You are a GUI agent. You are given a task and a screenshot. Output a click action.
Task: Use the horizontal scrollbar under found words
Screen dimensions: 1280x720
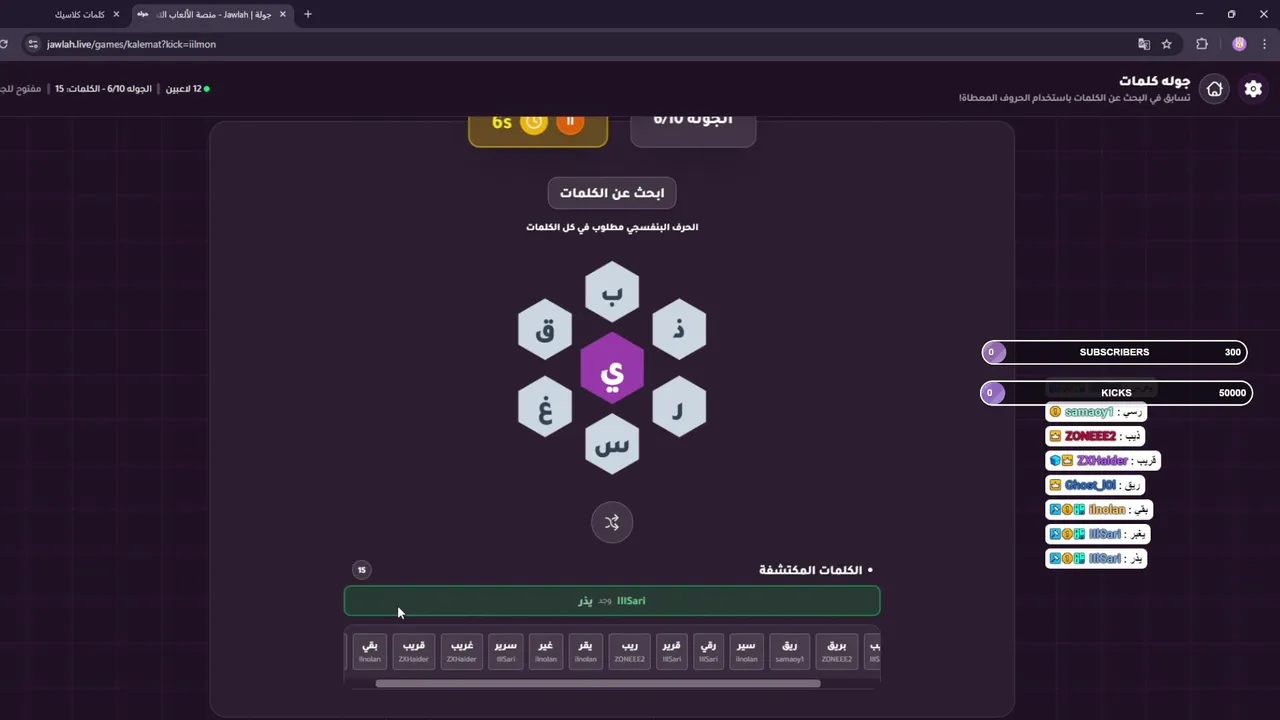pyautogui.click(x=598, y=684)
